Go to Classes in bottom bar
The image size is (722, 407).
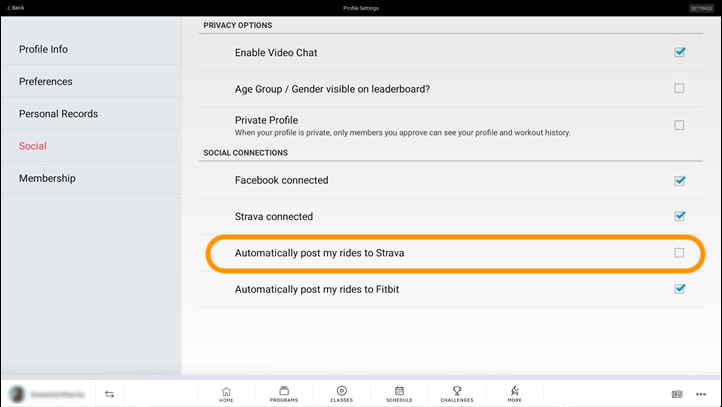coord(342,393)
